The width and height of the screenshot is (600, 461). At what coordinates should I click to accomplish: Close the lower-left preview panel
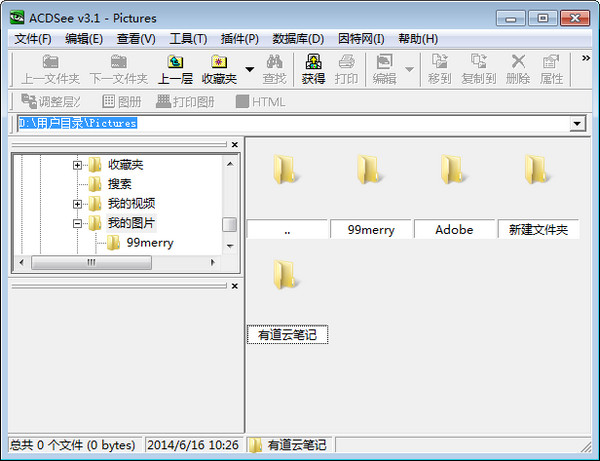point(235,286)
